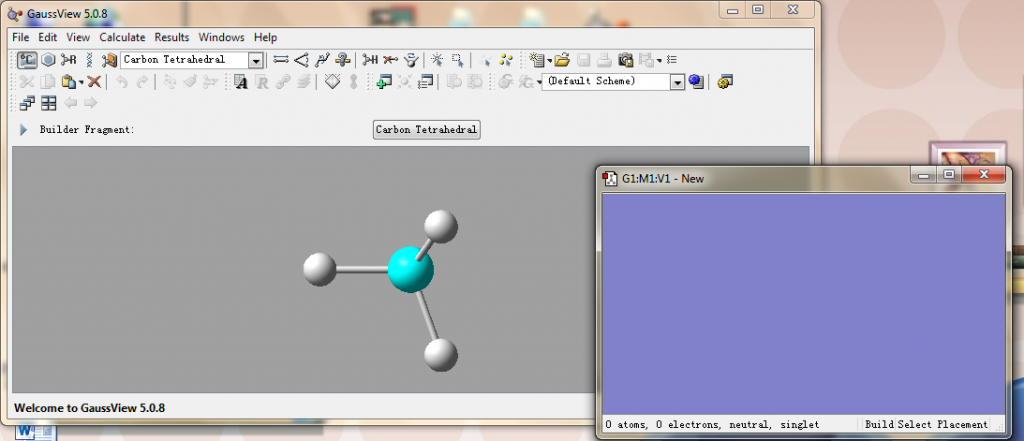Choose the Invert About Atom tool

[411, 60]
